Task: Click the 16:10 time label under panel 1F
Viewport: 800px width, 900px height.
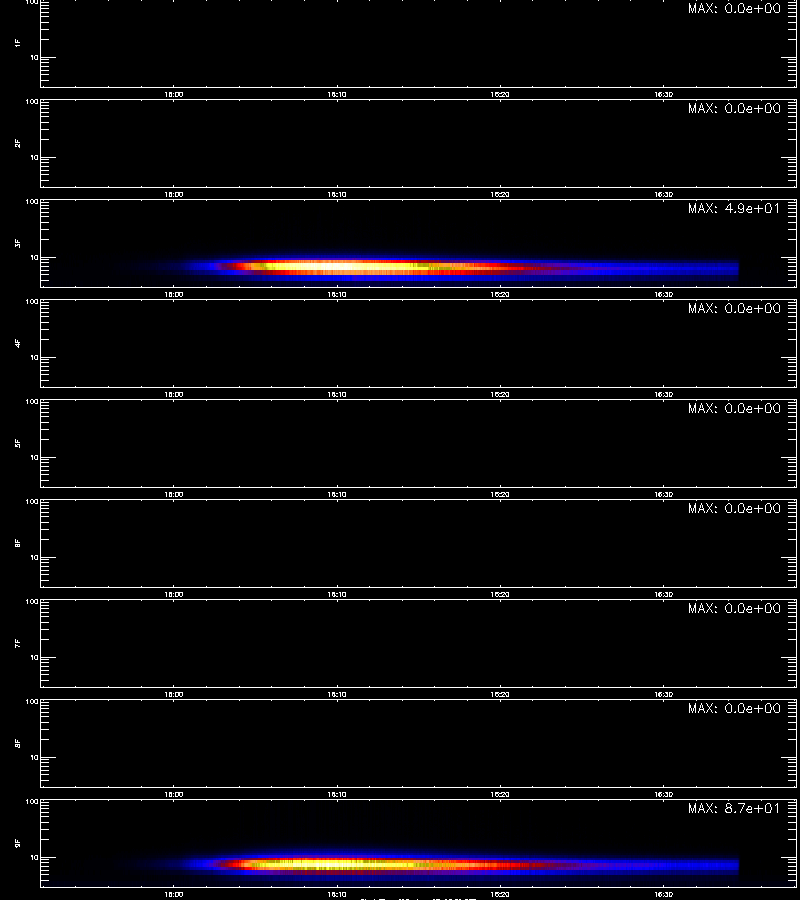Action: [x=337, y=95]
